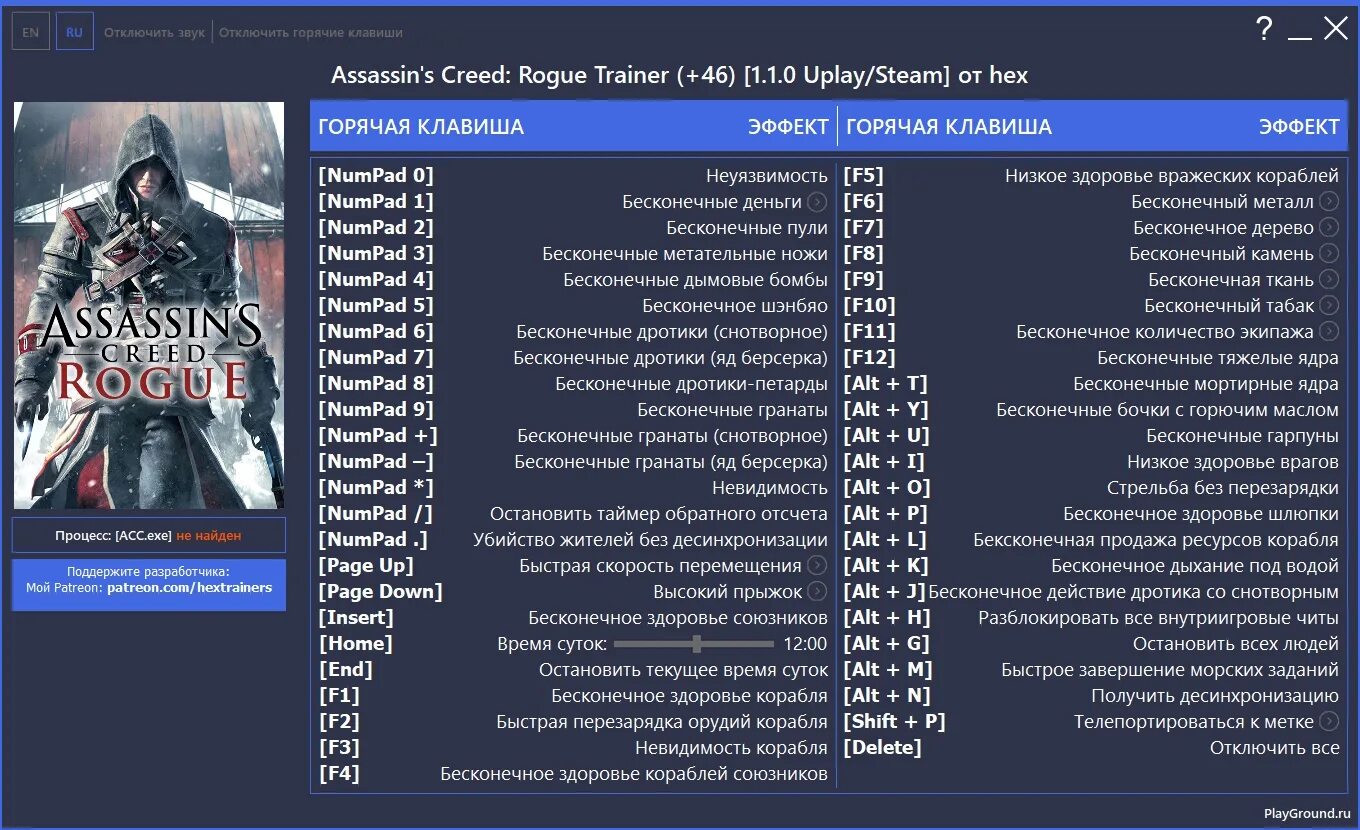This screenshot has height=830, width=1360.
Task: Select the [NumPad 5] hotkey label
Action: 376,306
